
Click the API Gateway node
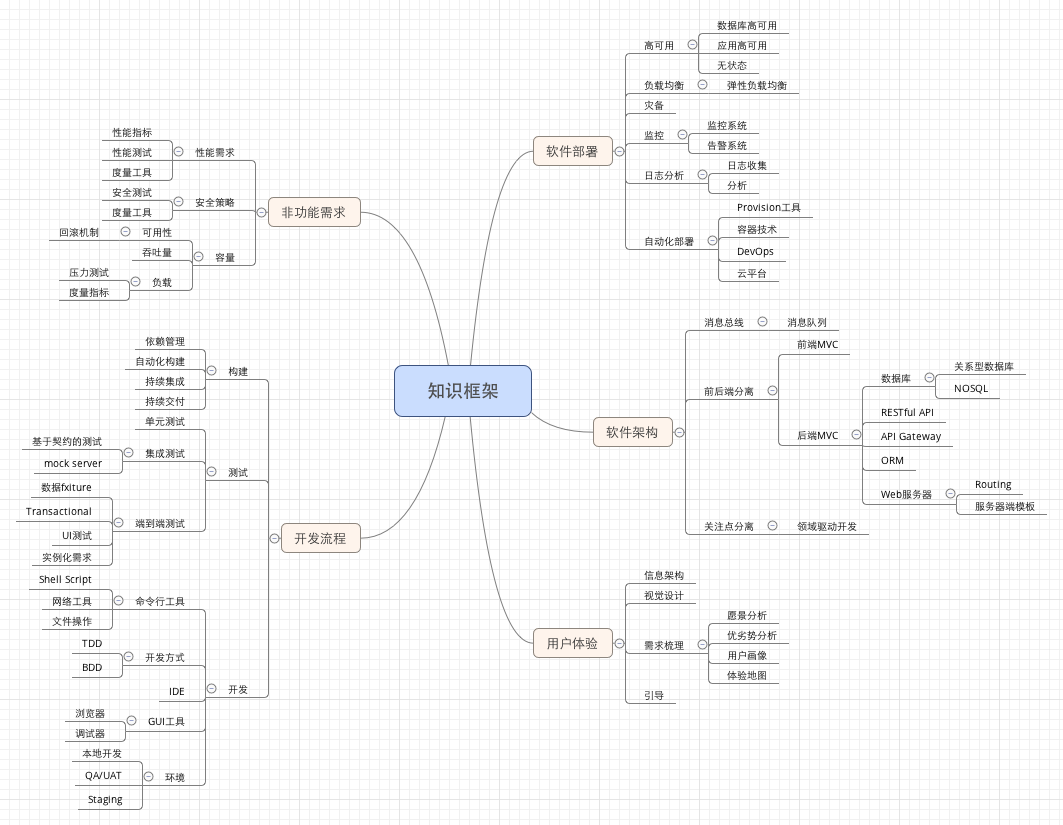click(x=910, y=437)
